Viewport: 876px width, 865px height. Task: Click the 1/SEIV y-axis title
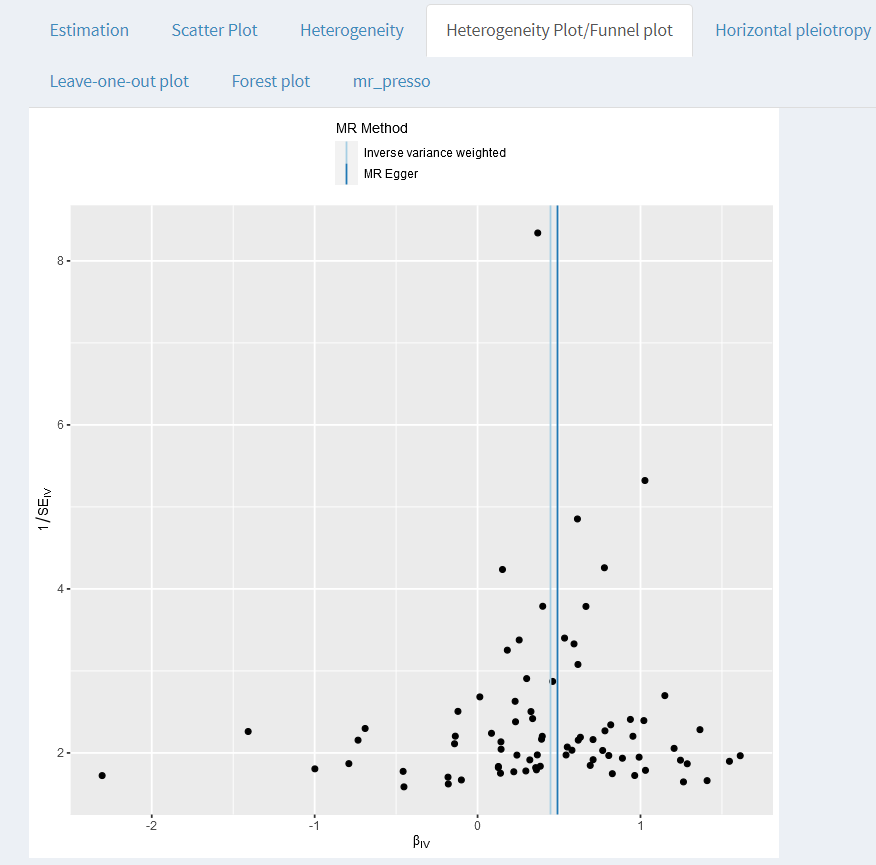point(46,509)
